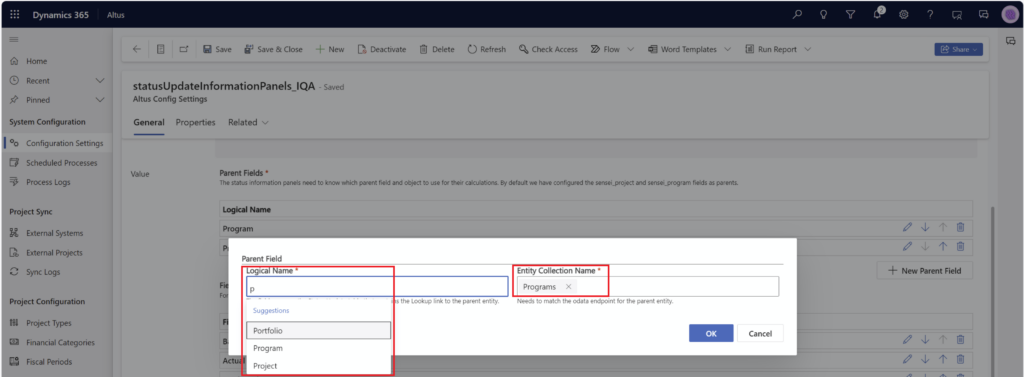Remove the Programs tag with X
Screen dimensions: 1024x377
(568, 286)
